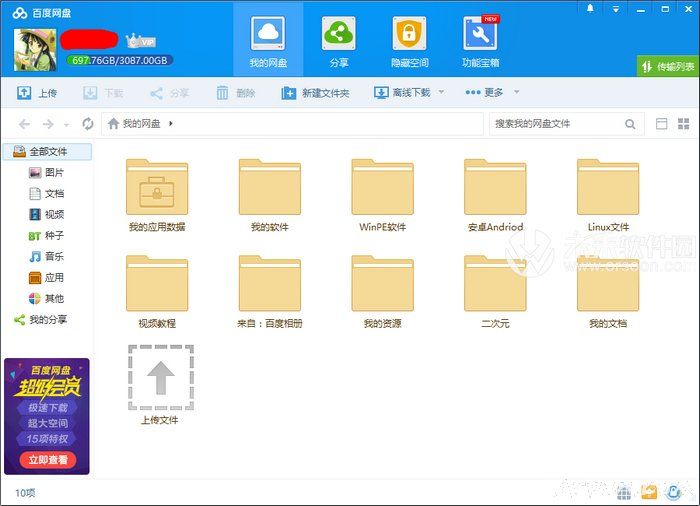Click the home icon in path bar
700x506 pixels.
point(113,123)
